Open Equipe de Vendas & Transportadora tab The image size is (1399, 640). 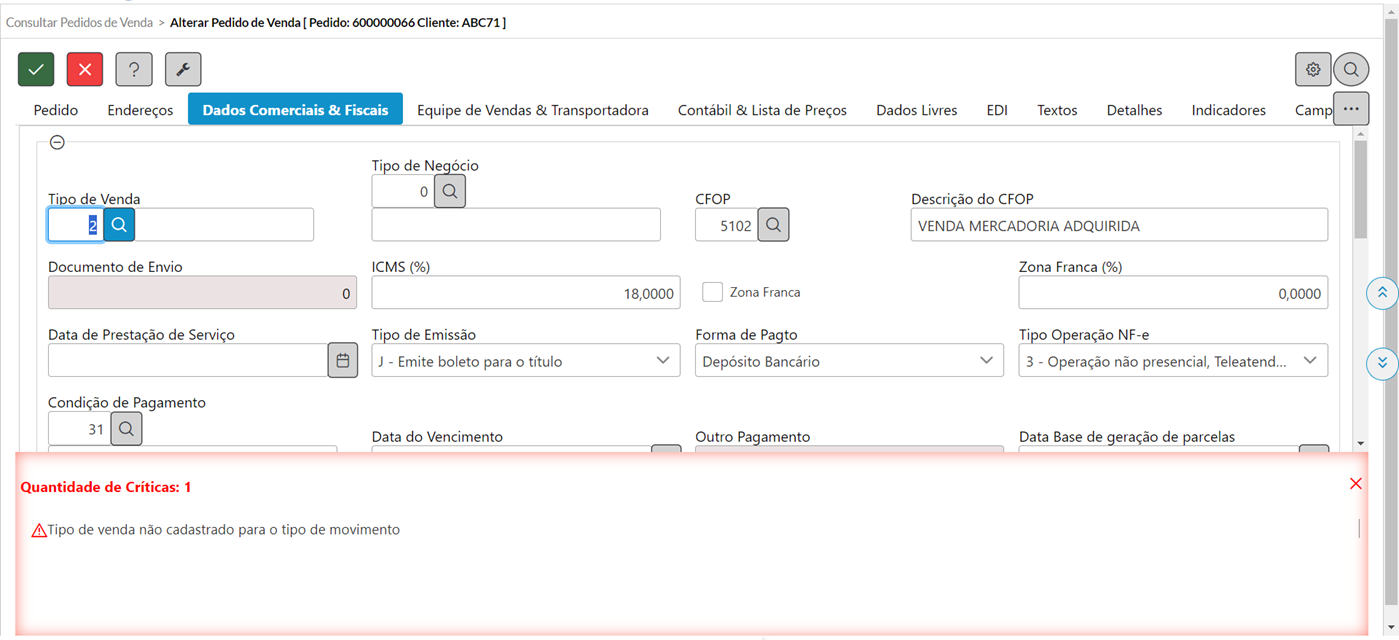point(533,110)
